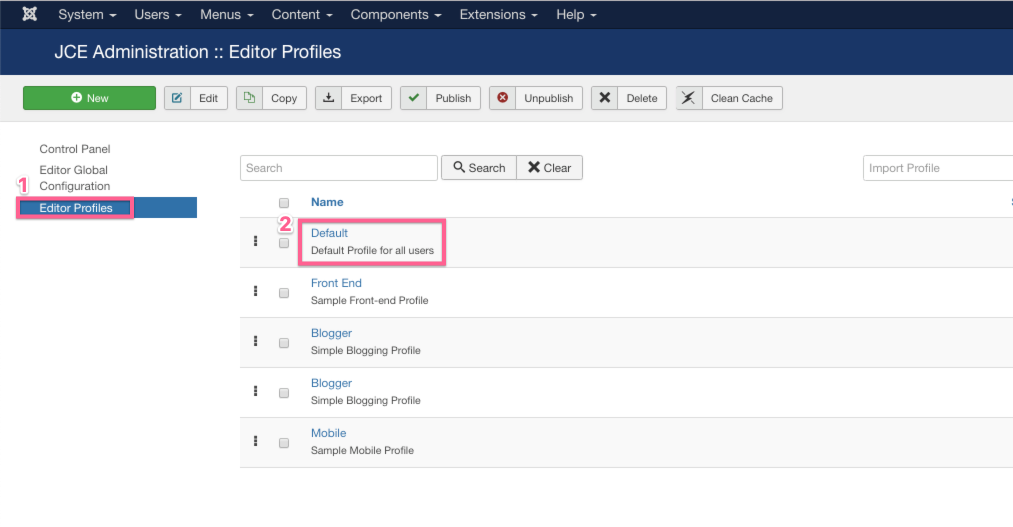The image size is (1013, 527).
Task: Click the Unpublish red cross icon
Action: tap(503, 98)
